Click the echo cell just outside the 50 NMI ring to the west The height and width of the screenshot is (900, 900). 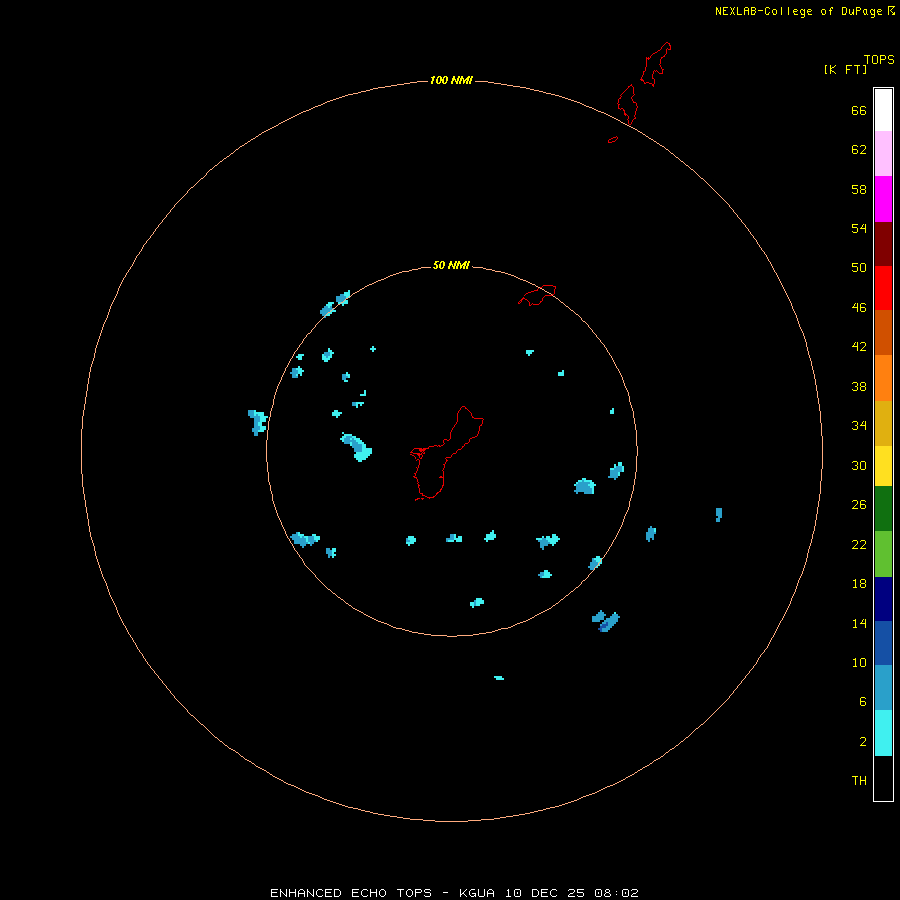258,422
